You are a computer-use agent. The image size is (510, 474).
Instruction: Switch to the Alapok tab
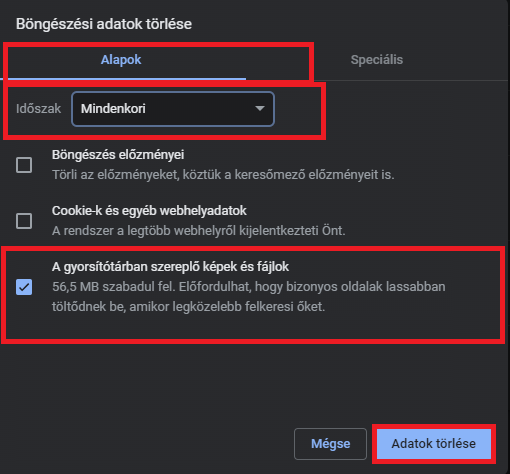pos(121,60)
